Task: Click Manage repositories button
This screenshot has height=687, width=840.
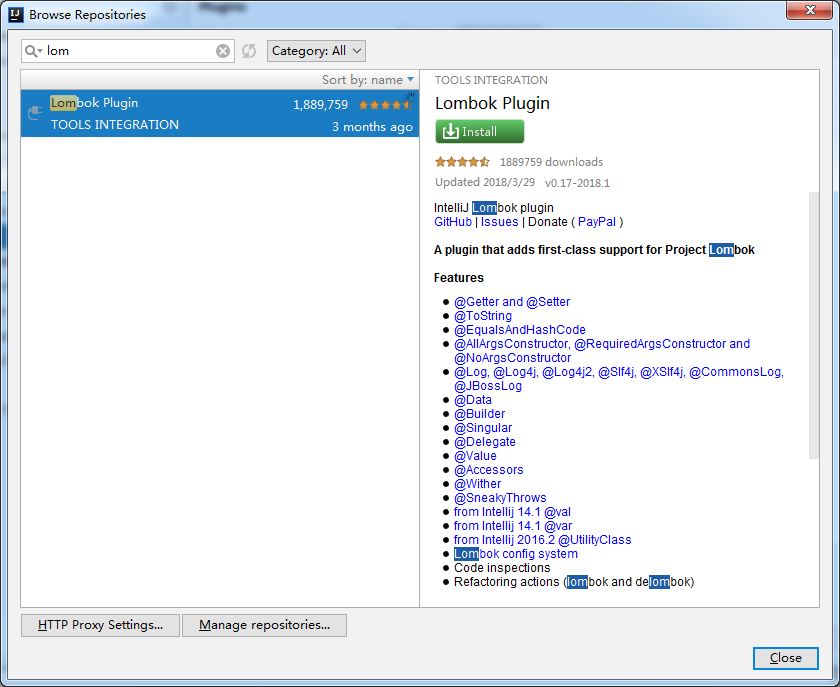Action: coord(264,625)
